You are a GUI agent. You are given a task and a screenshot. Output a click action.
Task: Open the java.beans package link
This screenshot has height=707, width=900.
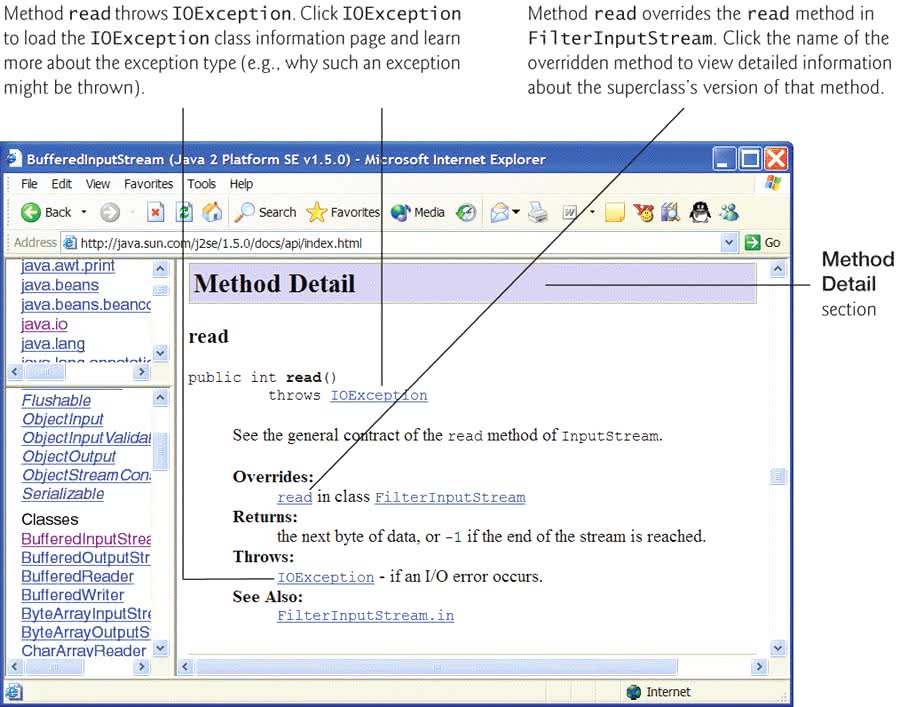(x=60, y=285)
